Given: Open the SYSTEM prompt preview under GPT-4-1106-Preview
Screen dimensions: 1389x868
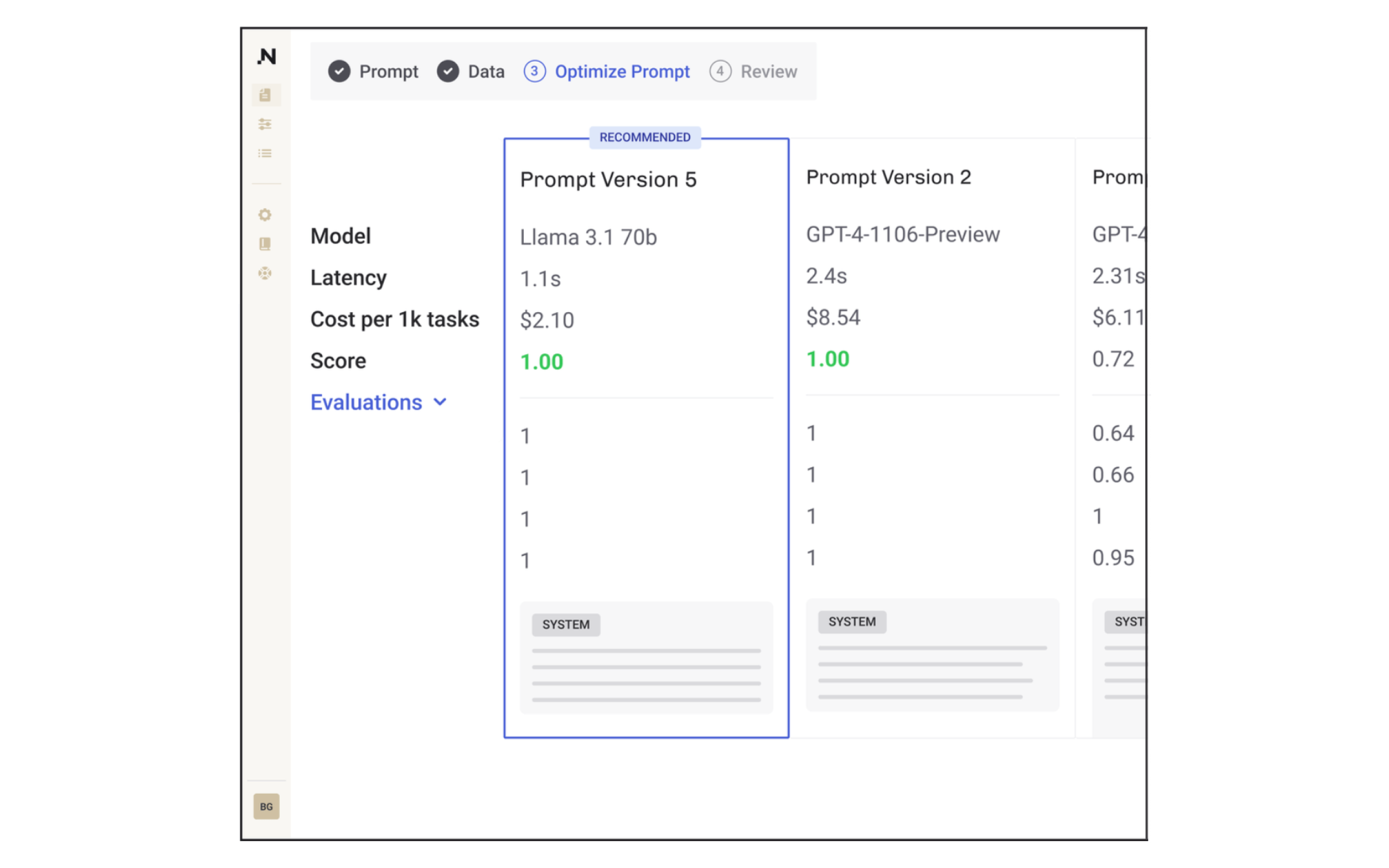Looking at the screenshot, I should tap(932, 655).
